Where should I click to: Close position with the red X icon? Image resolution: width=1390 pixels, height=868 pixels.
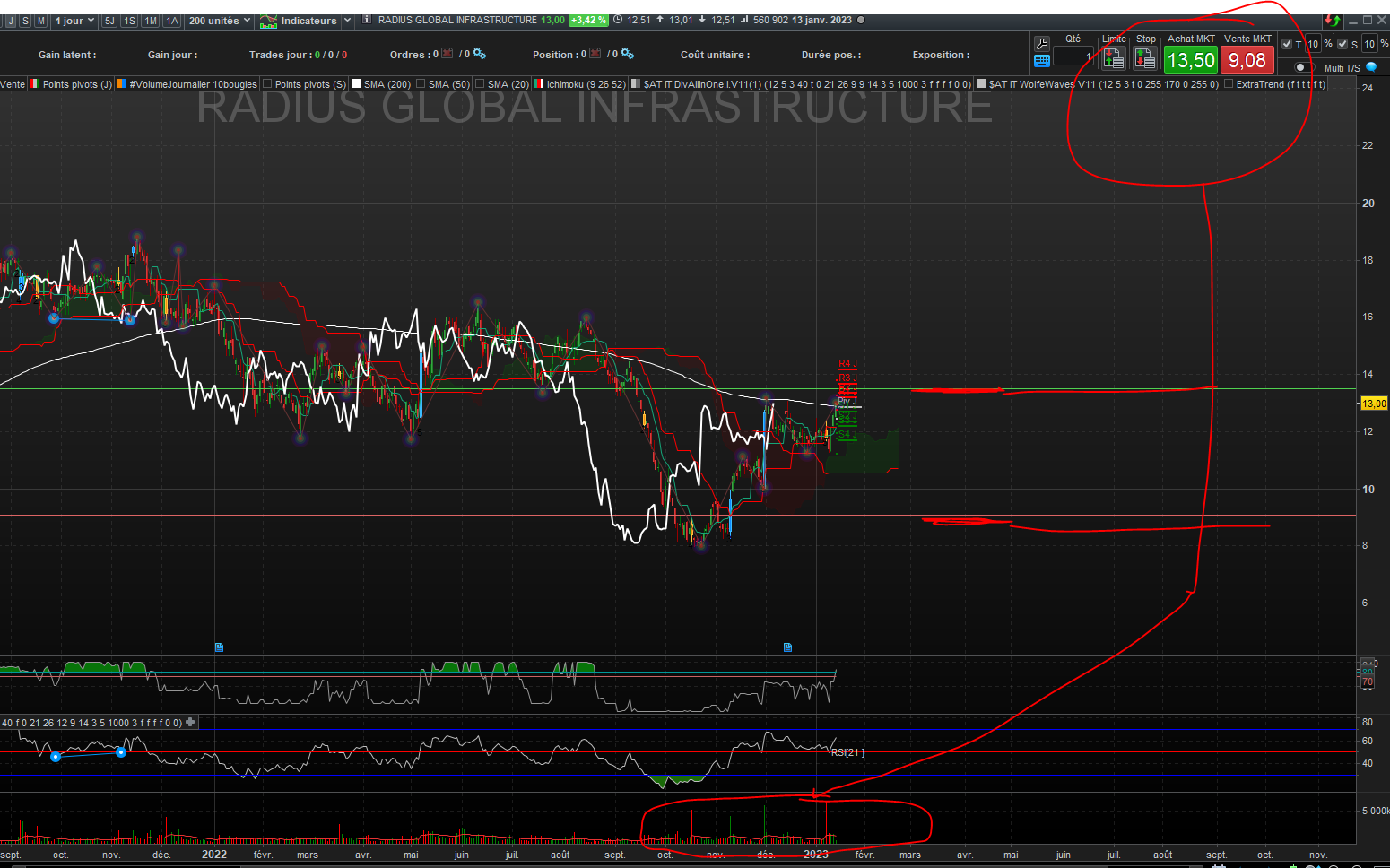click(595, 54)
